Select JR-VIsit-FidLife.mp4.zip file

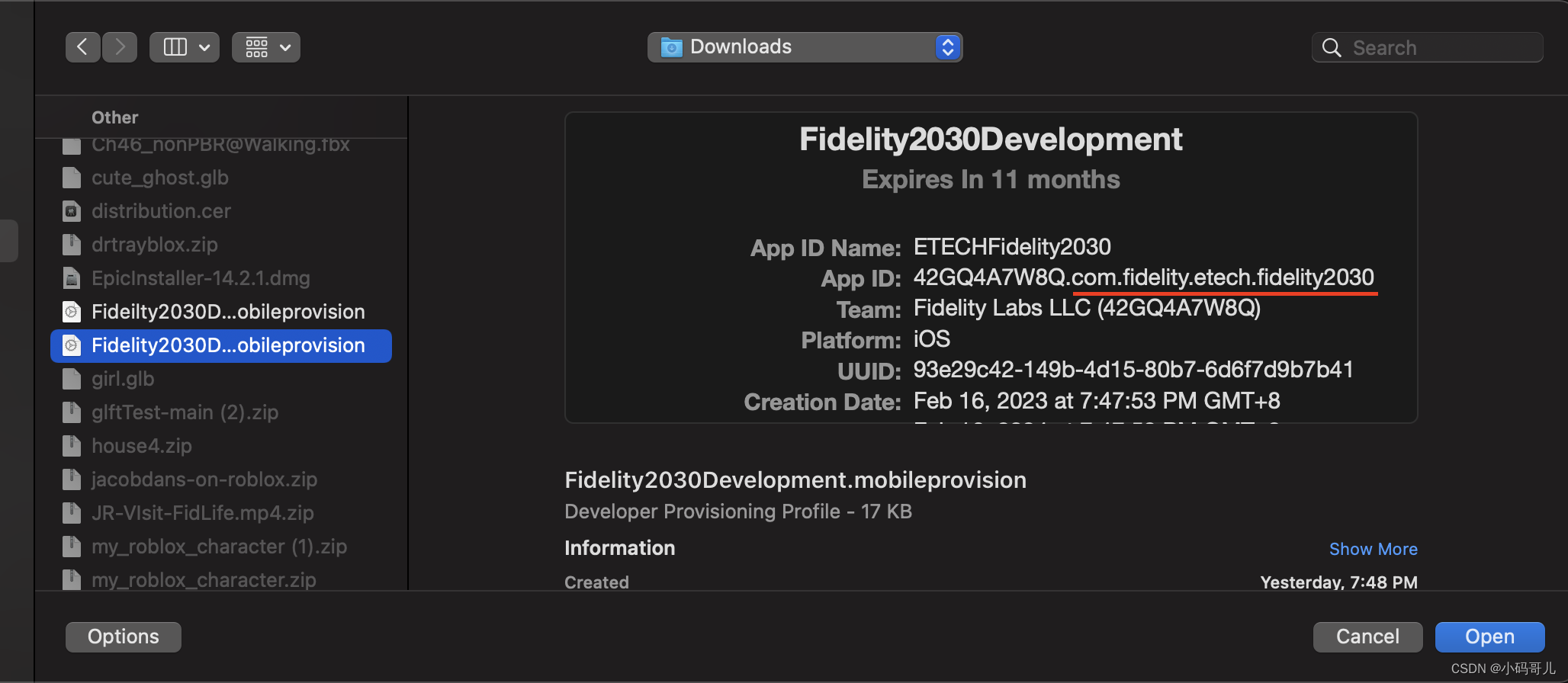pos(221,513)
